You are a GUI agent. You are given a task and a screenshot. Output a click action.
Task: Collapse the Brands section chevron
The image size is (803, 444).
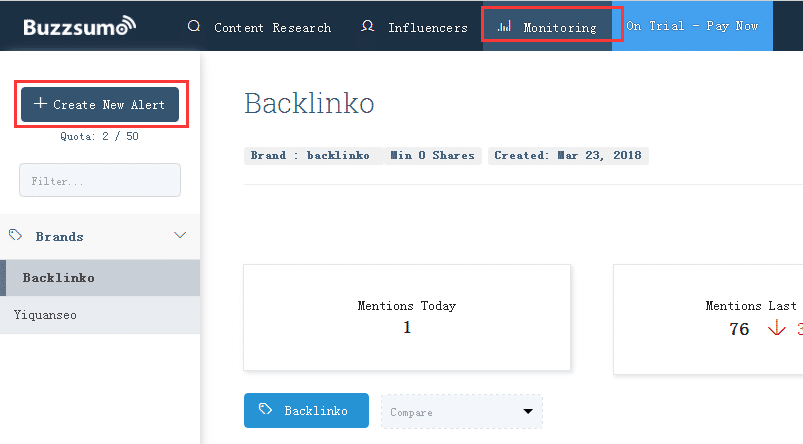coord(180,236)
